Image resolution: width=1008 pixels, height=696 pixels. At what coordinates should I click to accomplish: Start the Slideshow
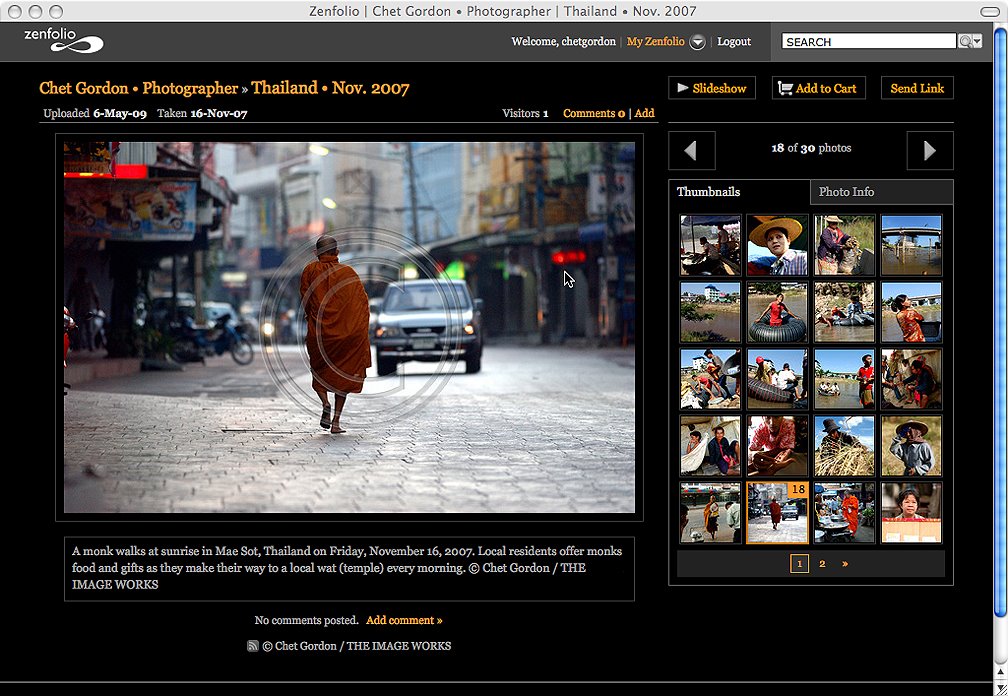pyautogui.click(x=712, y=88)
